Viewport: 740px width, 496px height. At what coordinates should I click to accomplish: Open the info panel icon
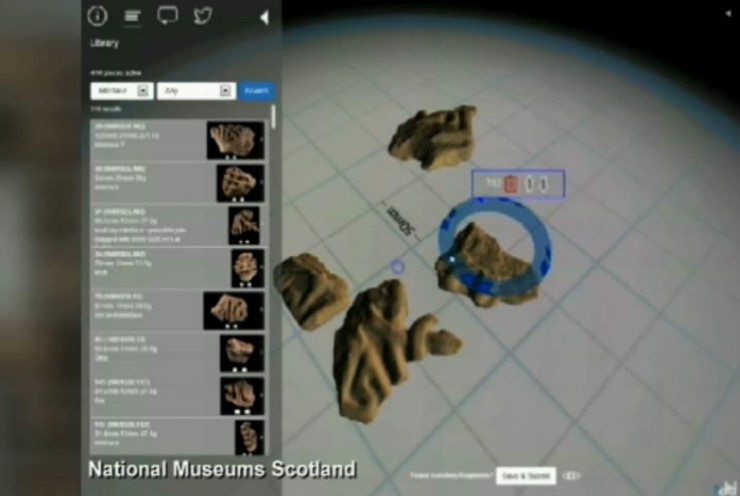[x=97, y=16]
